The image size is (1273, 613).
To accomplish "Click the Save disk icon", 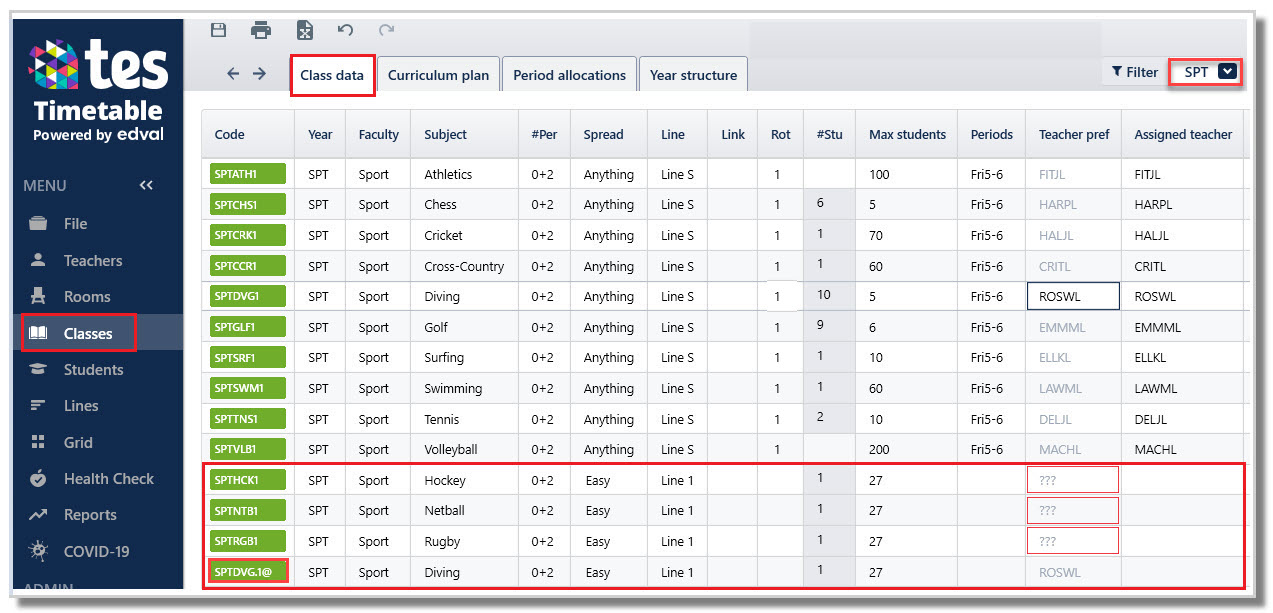I will [x=219, y=31].
